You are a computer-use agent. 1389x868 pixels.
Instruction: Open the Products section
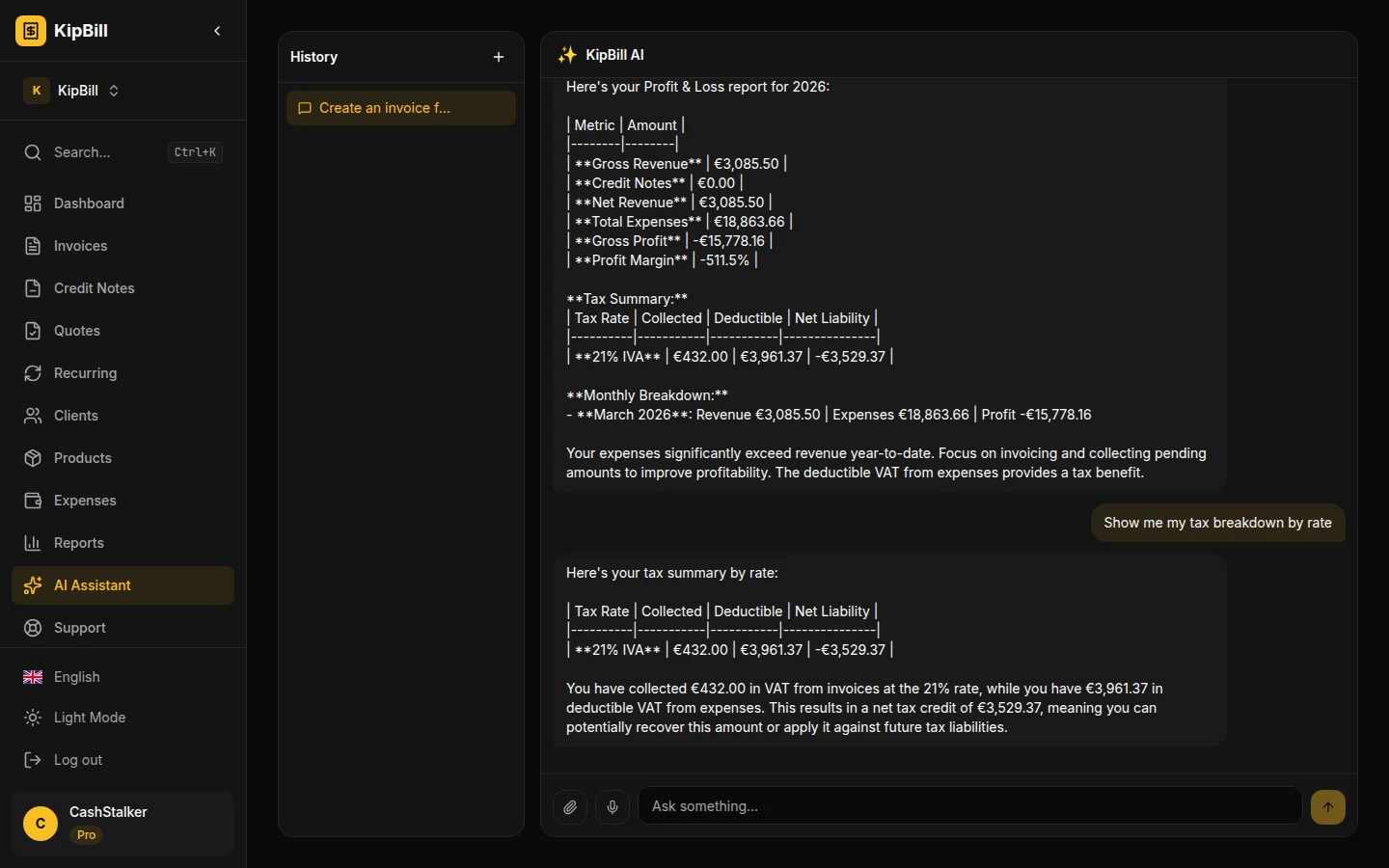(x=82, y=458)
